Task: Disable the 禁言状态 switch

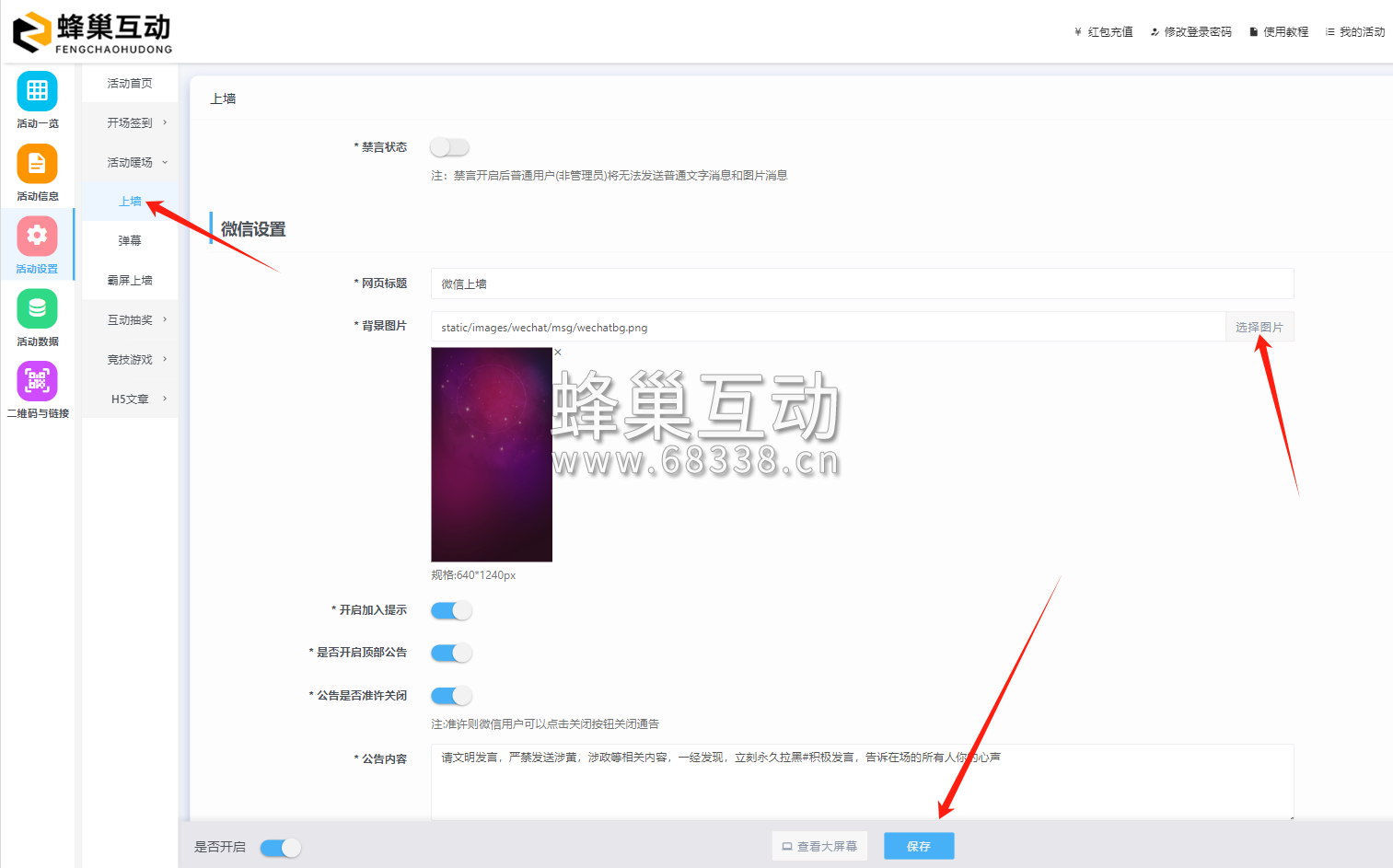Action: pyautogui.click(x=449, y=146)
